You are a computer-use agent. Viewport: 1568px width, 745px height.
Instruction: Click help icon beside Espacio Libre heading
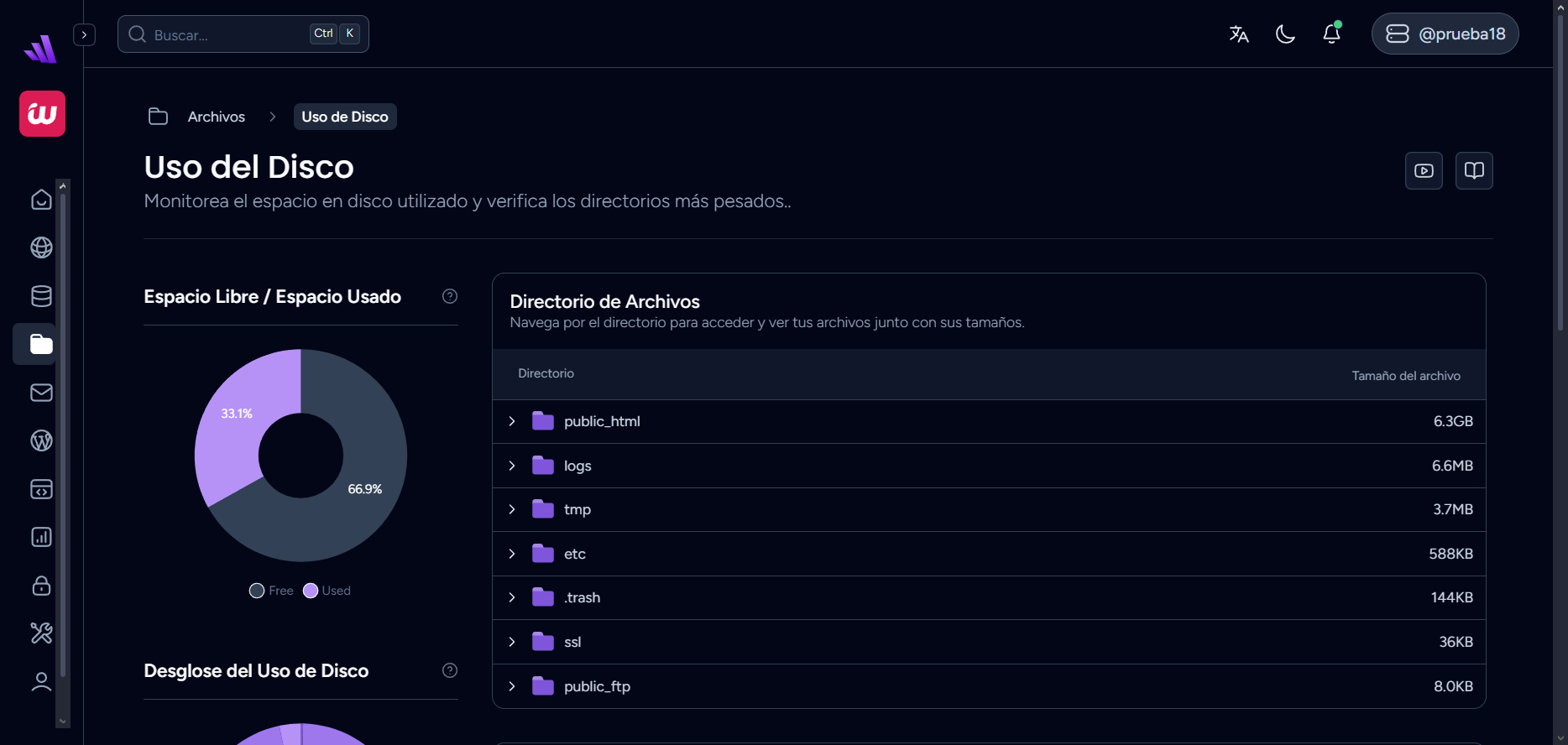450,296
